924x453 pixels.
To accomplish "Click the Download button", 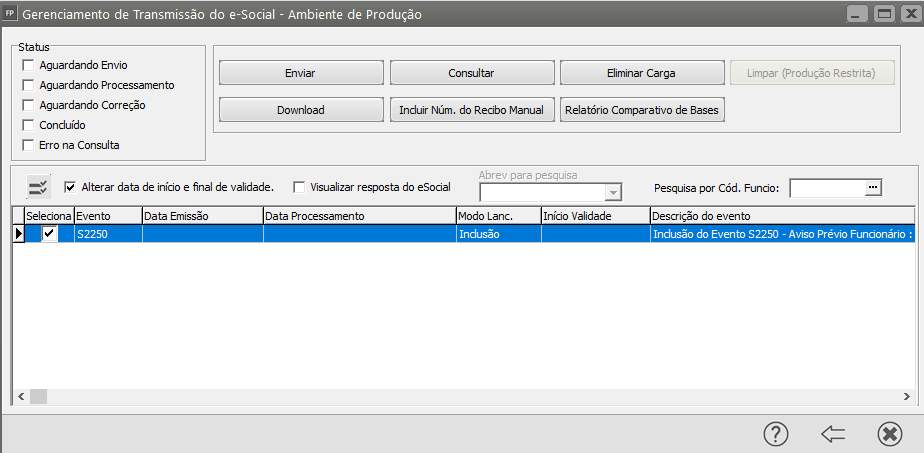I will [301, 110].
